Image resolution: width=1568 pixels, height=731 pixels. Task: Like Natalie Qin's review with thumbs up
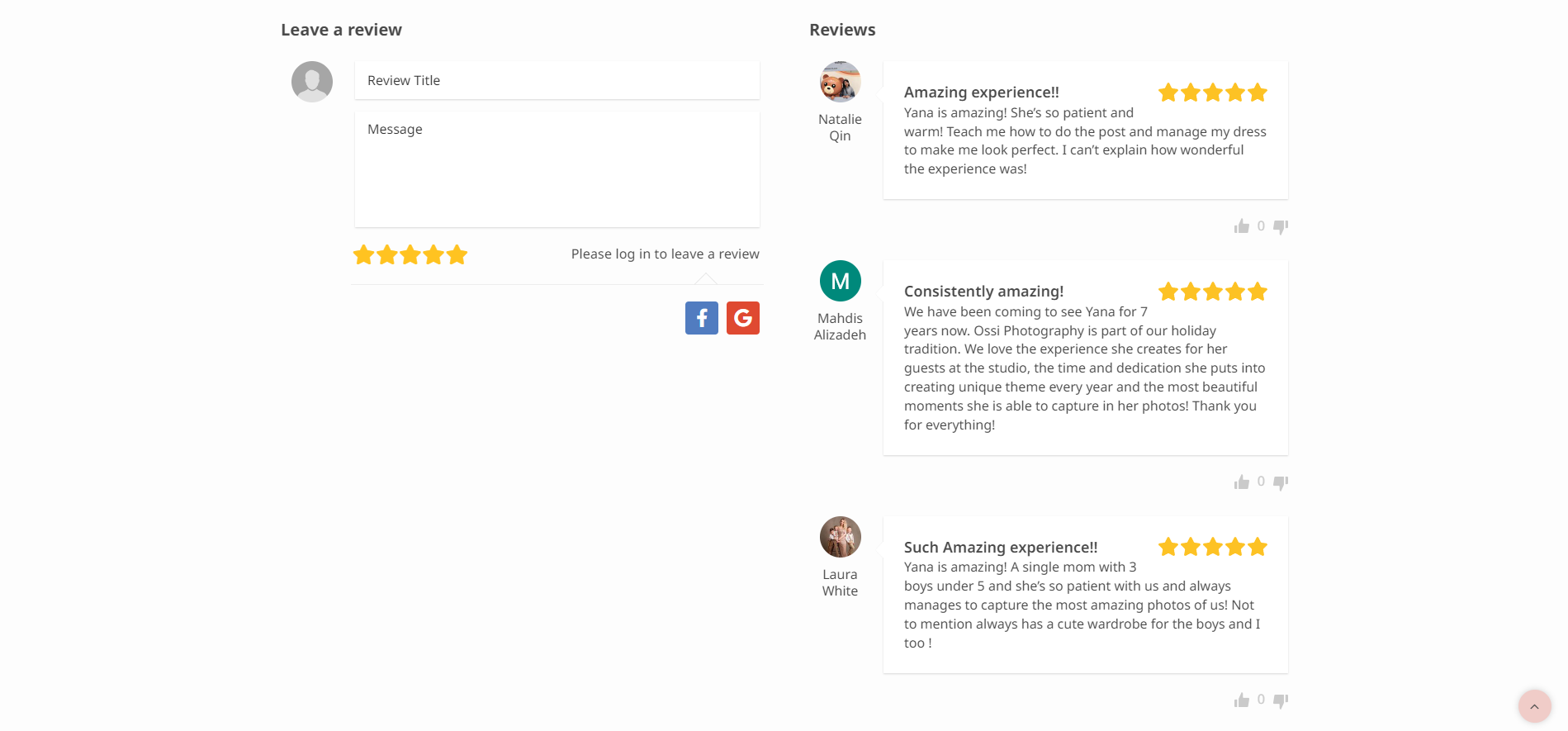(x=1241, y=226)
